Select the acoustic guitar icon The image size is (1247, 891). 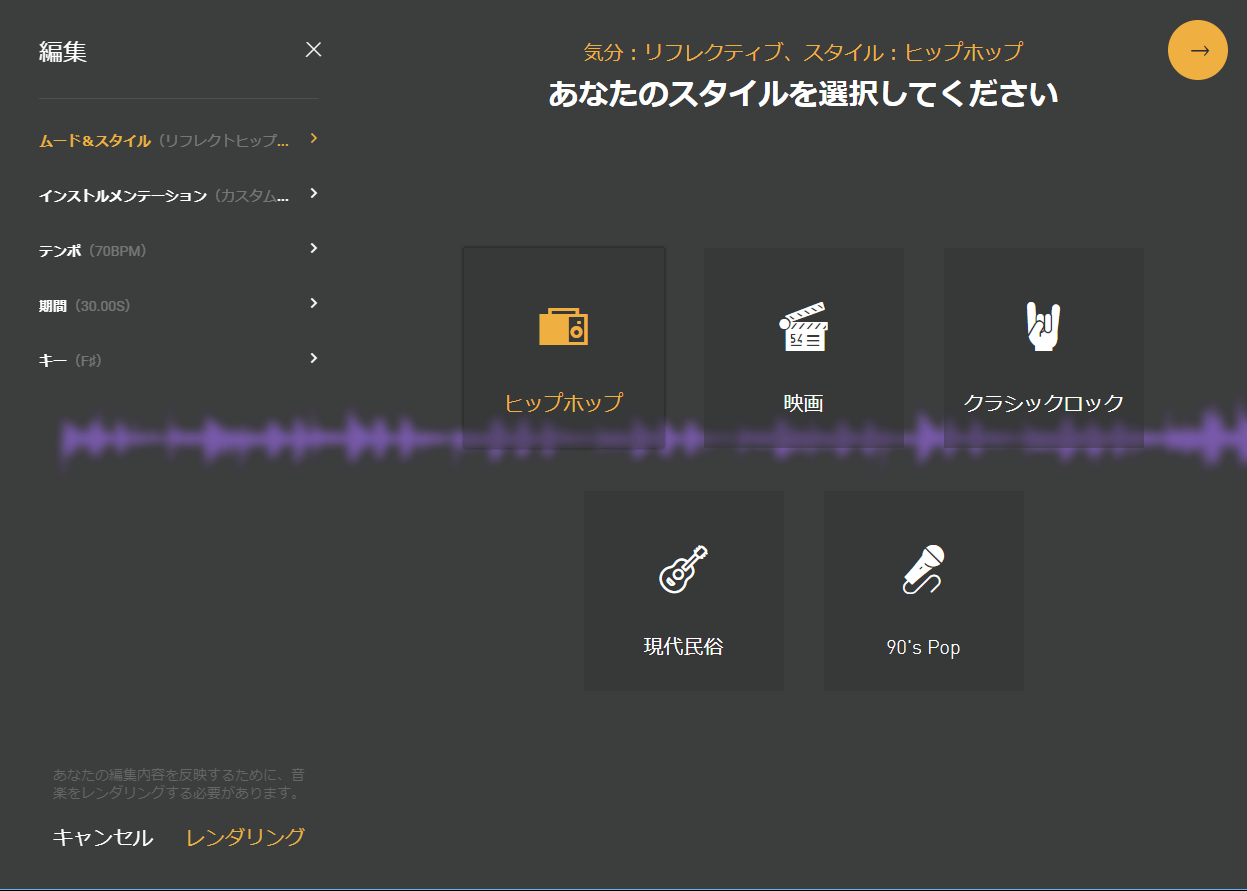[x=683, y=569]
